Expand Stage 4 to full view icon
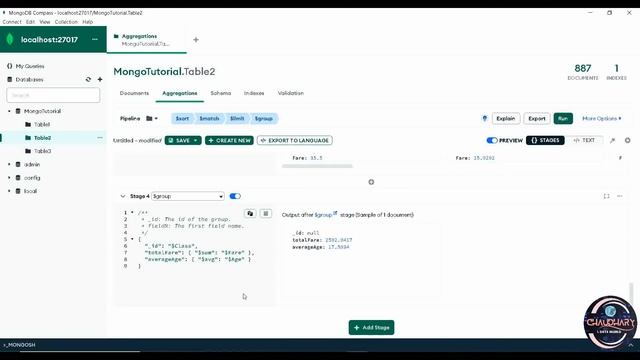The height and width of the screenshot is (360, 640). coord(607,196)
